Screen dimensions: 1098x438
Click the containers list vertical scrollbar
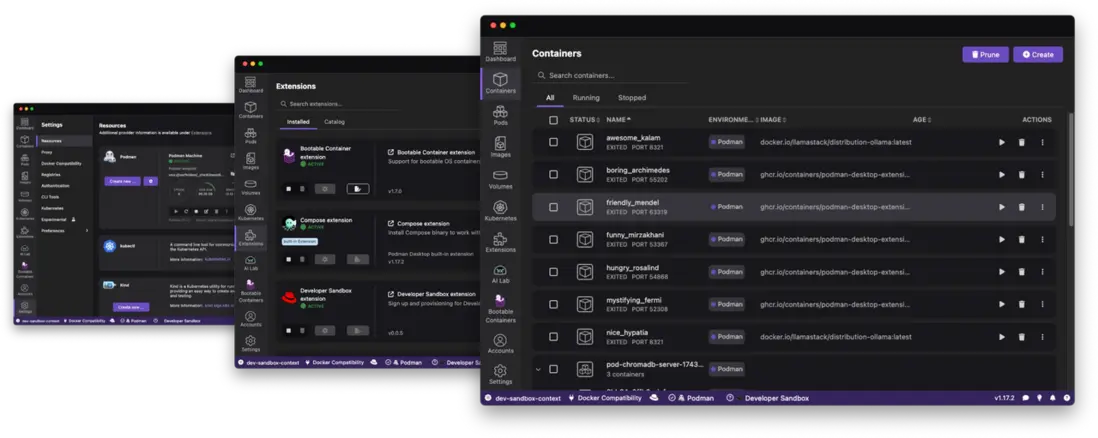(x=1070, y=168)
